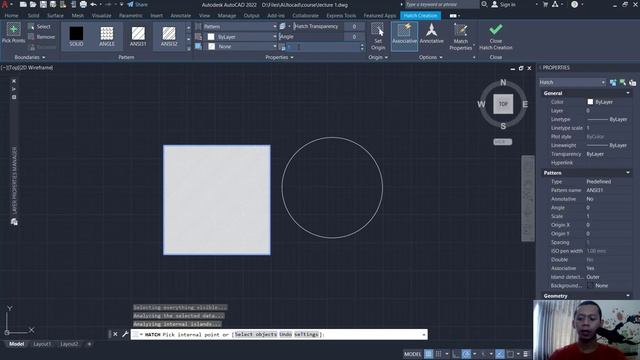The image size is (640, 360).
Task: Click the Share button
Action: 137,4
